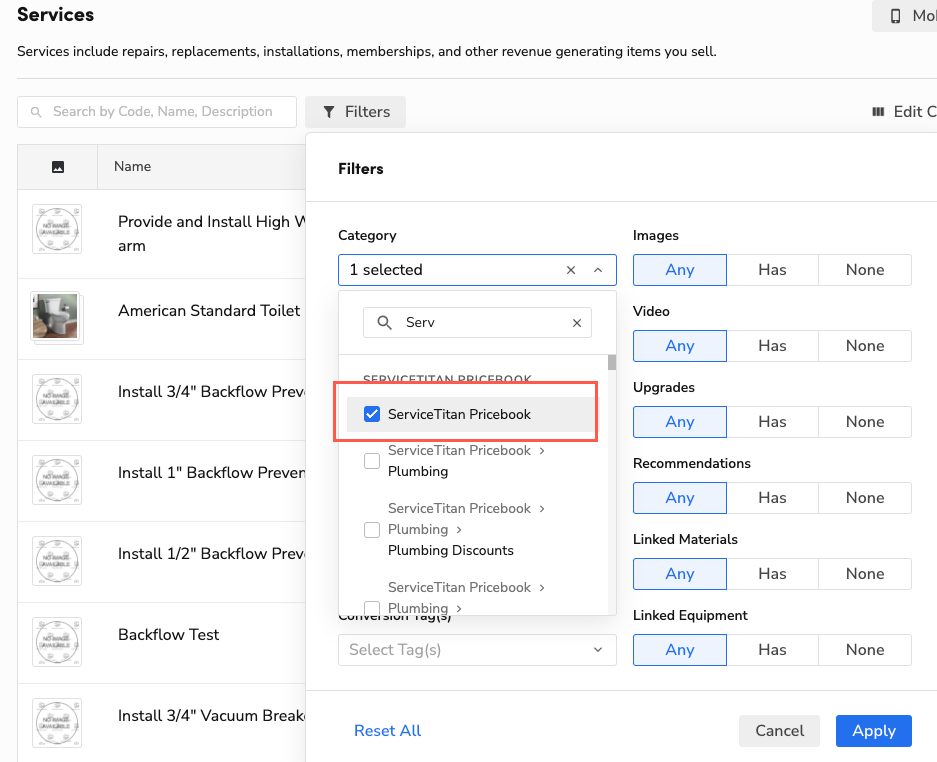Focus the category search field containing Serv
Image resolution: width=937 pixels, height=762 pixels.
point(477,323)
